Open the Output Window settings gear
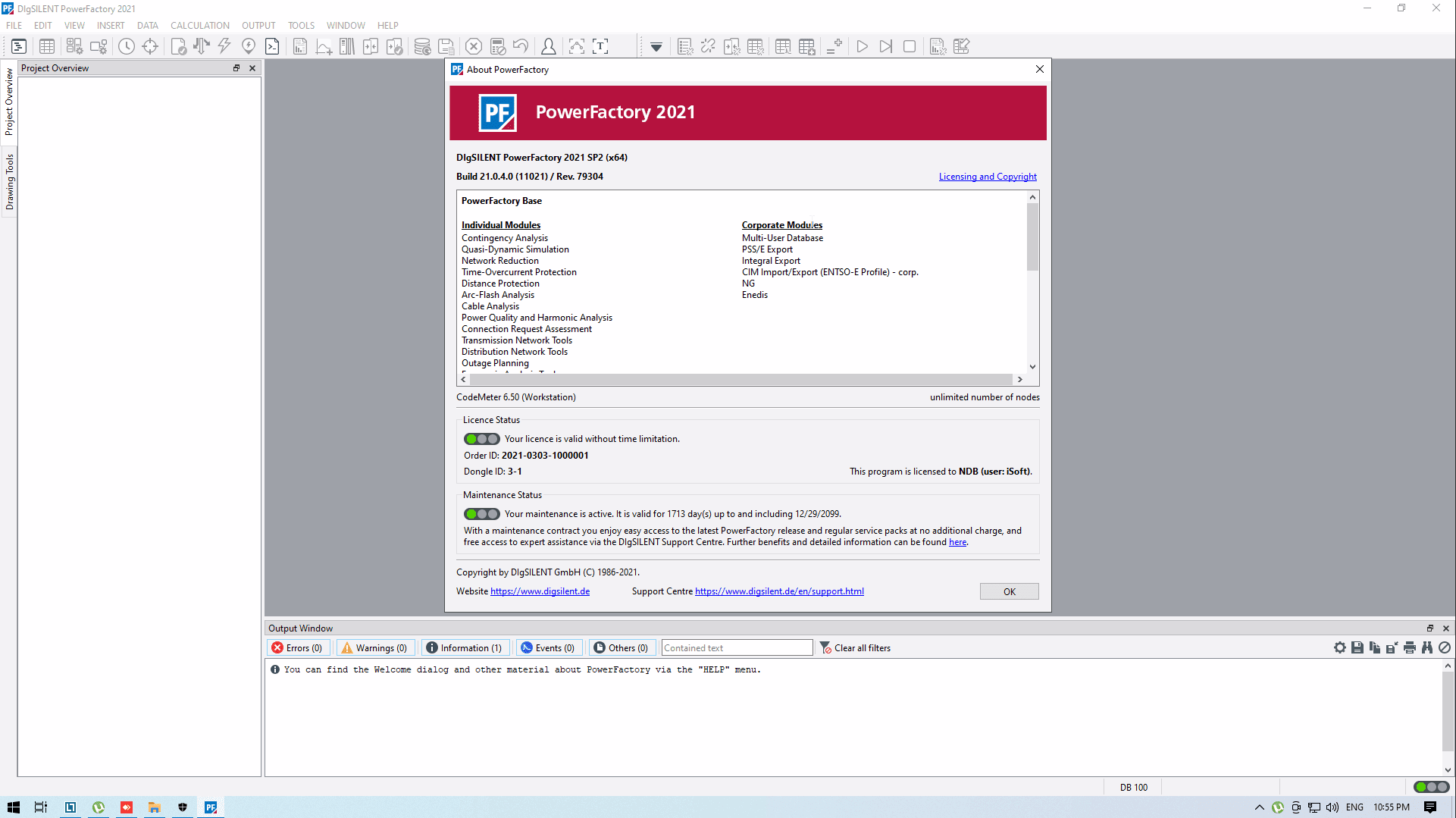The width and height of the screenshot is (1456, 818). tap(1340, 648)
